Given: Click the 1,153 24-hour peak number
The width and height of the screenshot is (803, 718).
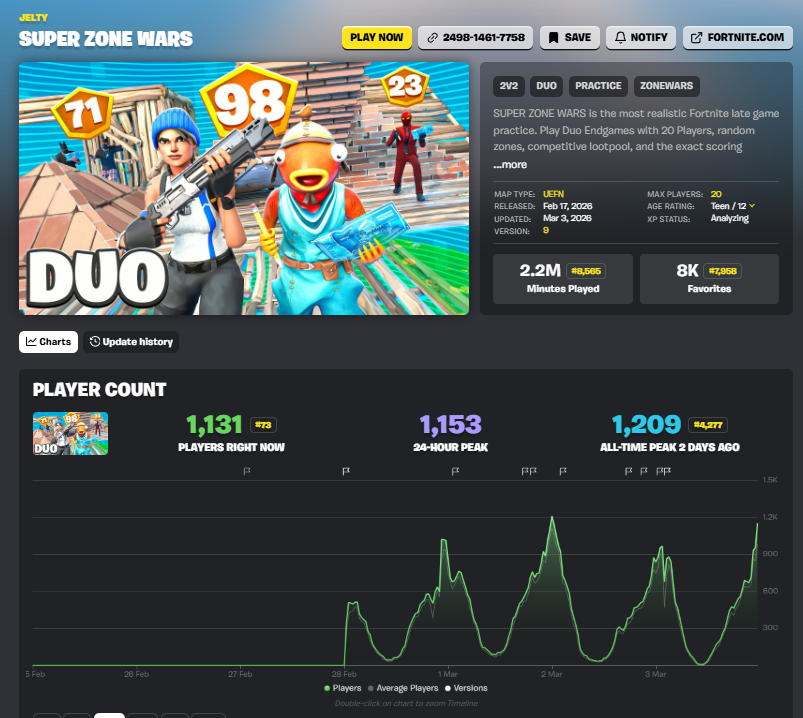Looking at the screenshot, I should (x=451, y=425).
